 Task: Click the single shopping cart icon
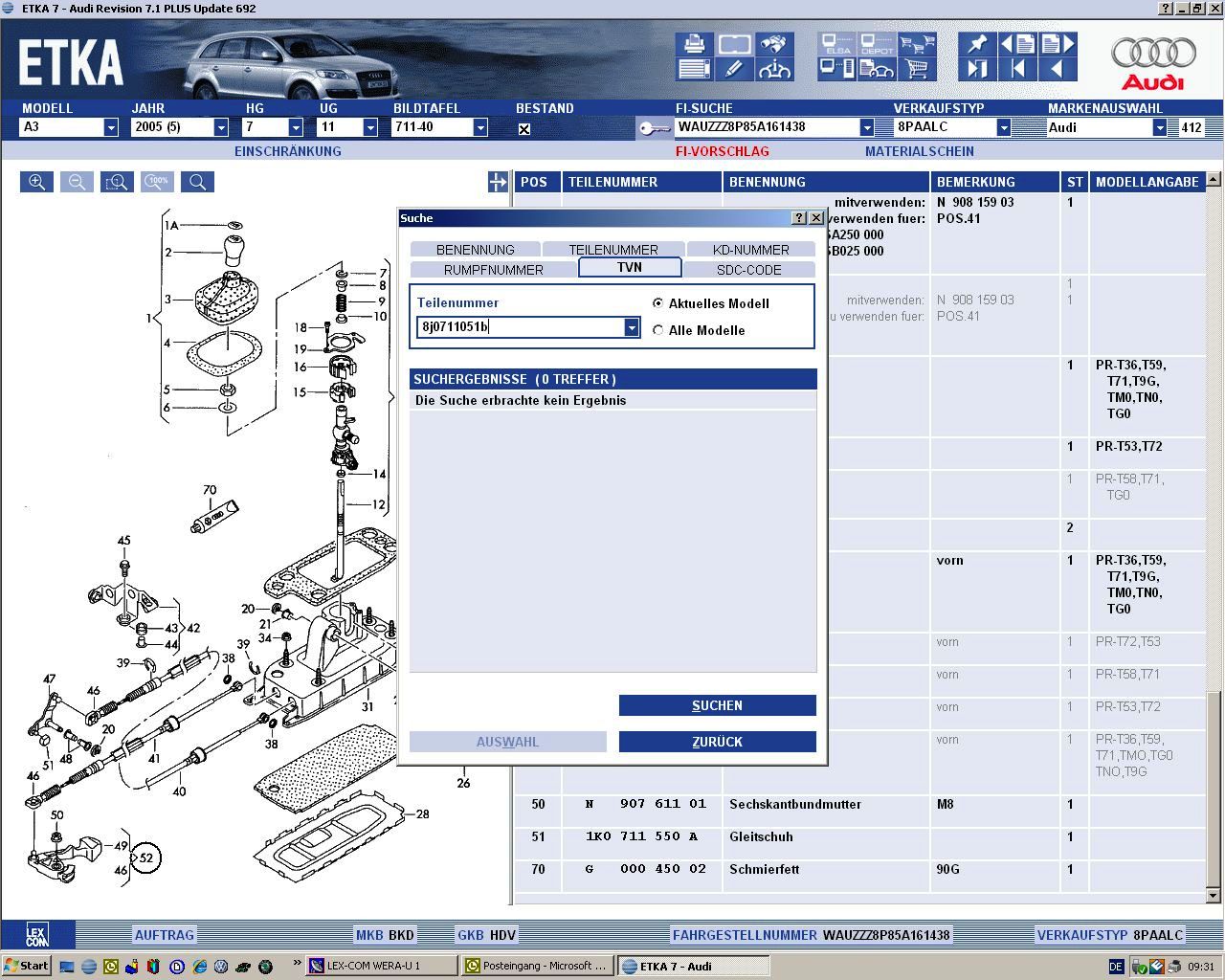(x=917, y=69)
